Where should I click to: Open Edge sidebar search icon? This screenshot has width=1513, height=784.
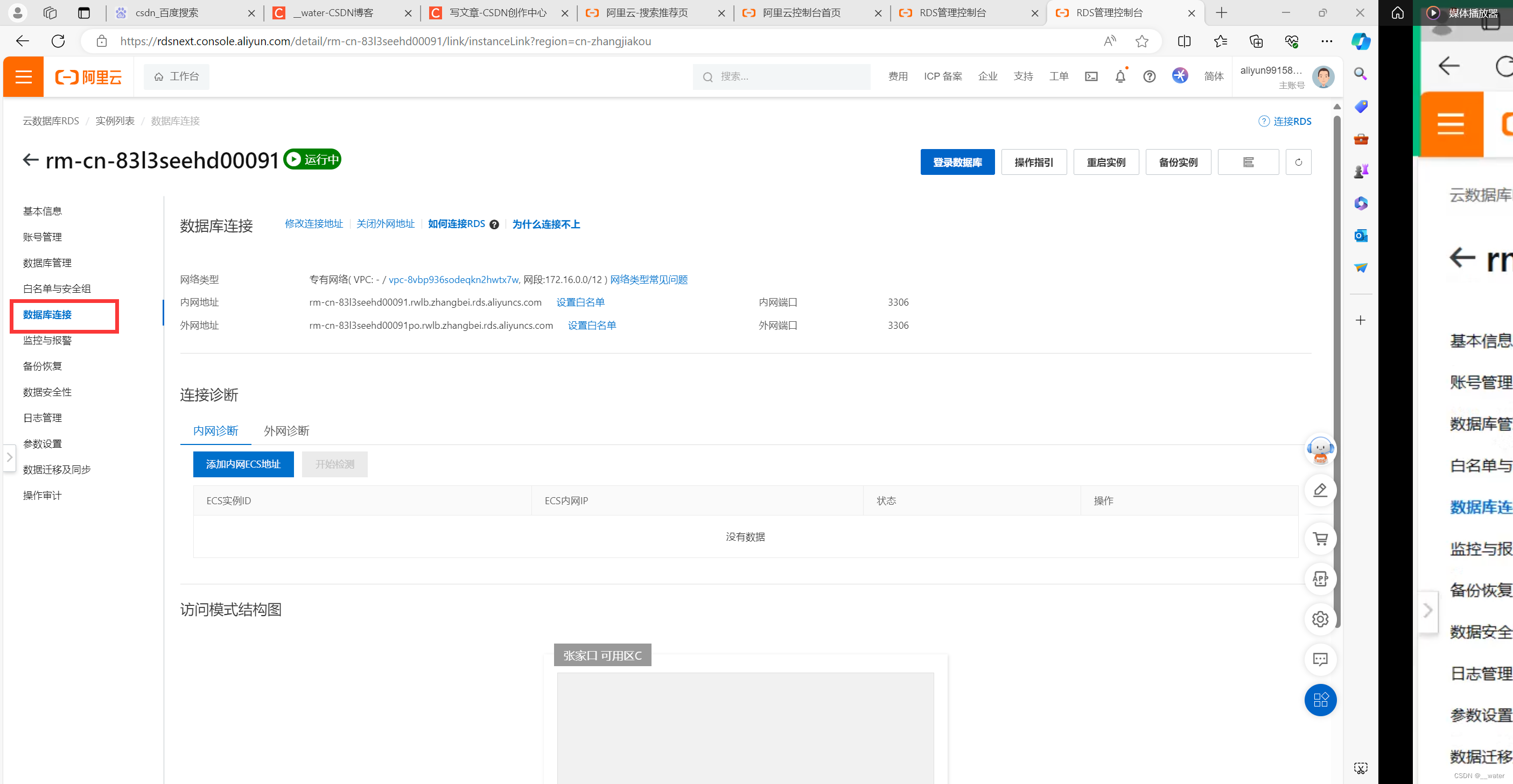click(x=1360, y=74)
